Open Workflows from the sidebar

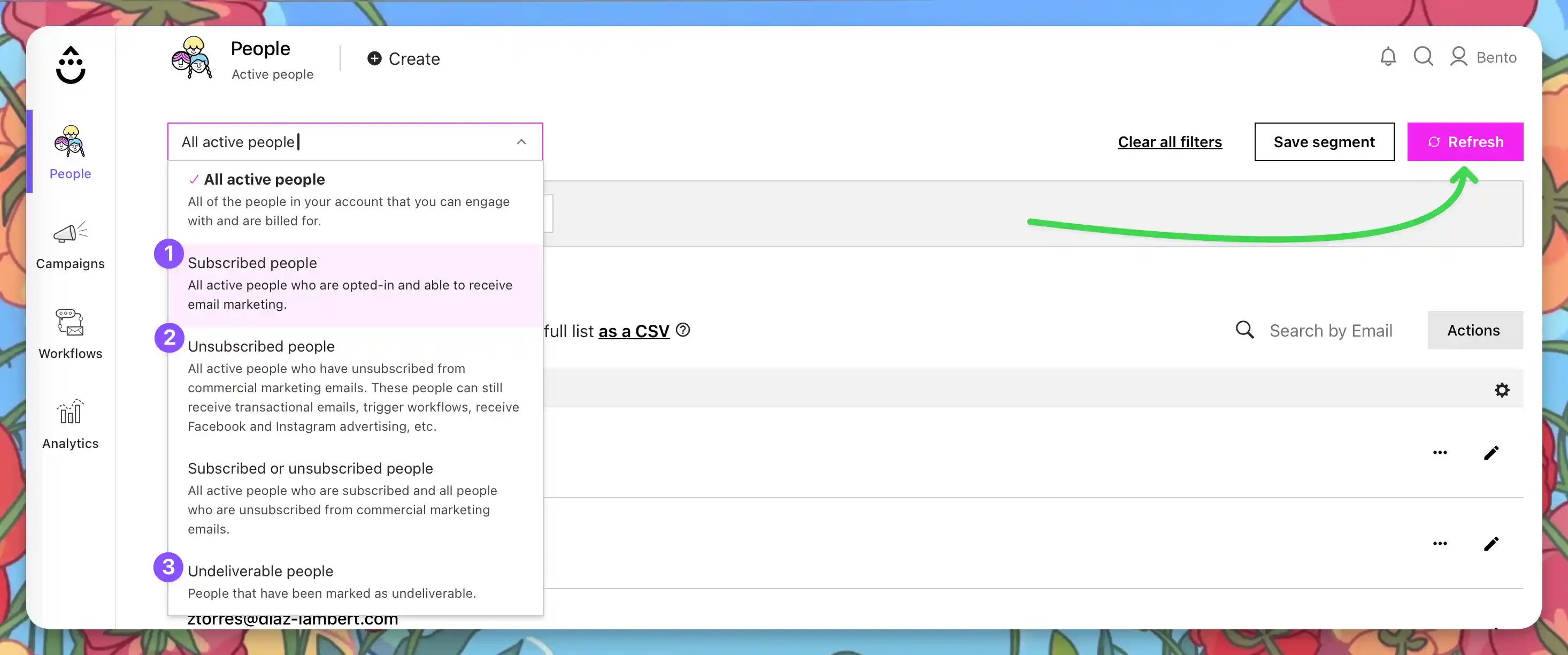coord(70,334)
